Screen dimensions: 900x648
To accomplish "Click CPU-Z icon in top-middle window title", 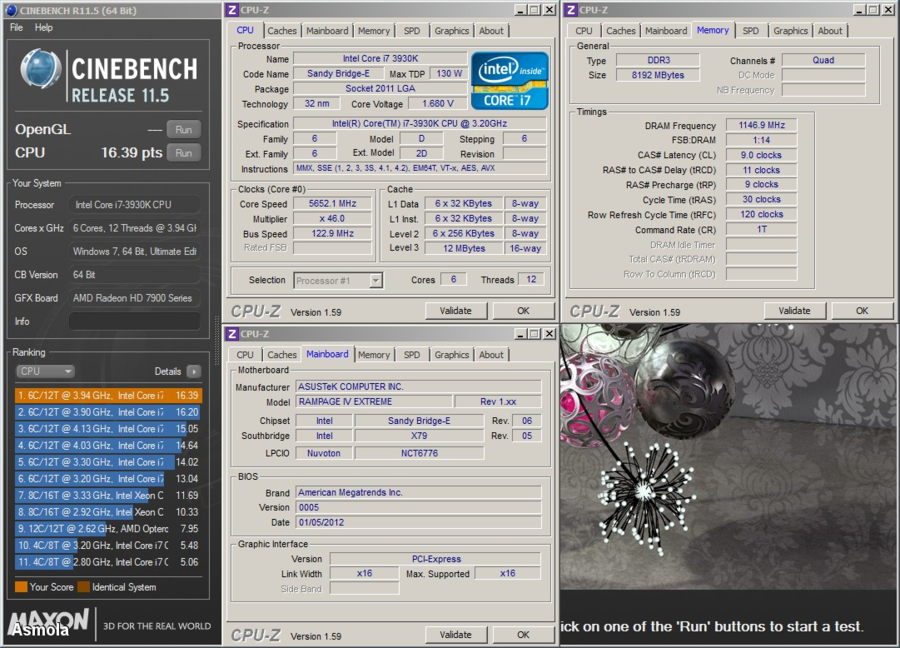I will point(232,10).
